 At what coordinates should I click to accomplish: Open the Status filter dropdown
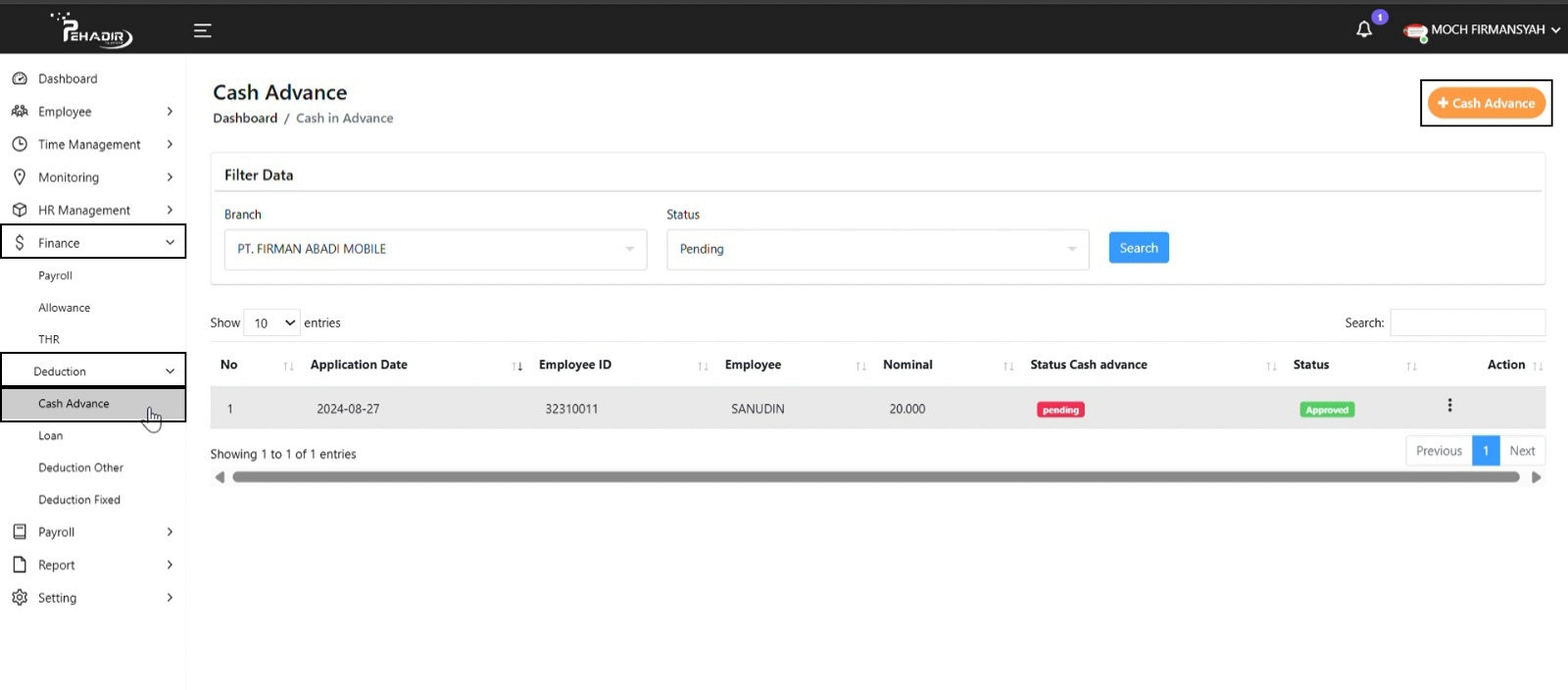pos(877,249)
